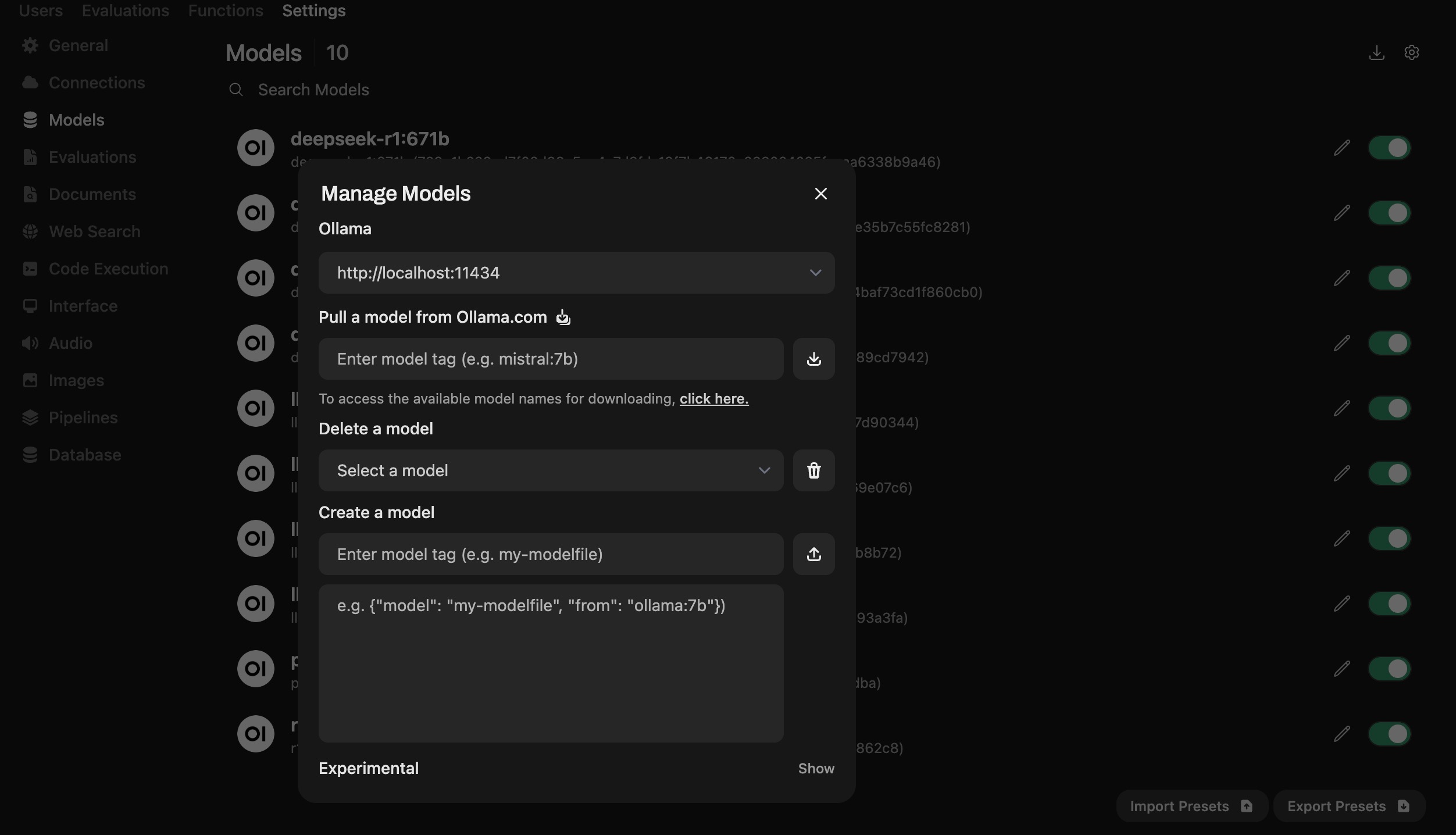
Task: Click the import models download icon top right
Action: click(1376, 53)
